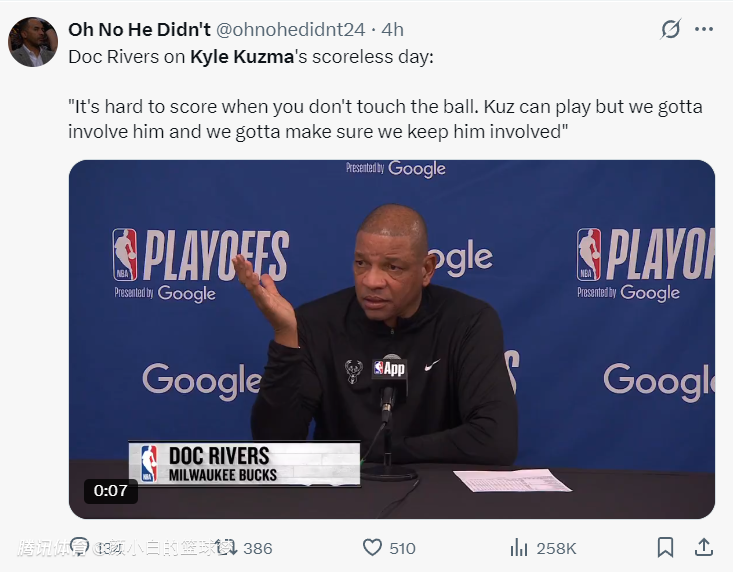Open the Oh No He Didn't profile name

point(139,30)
